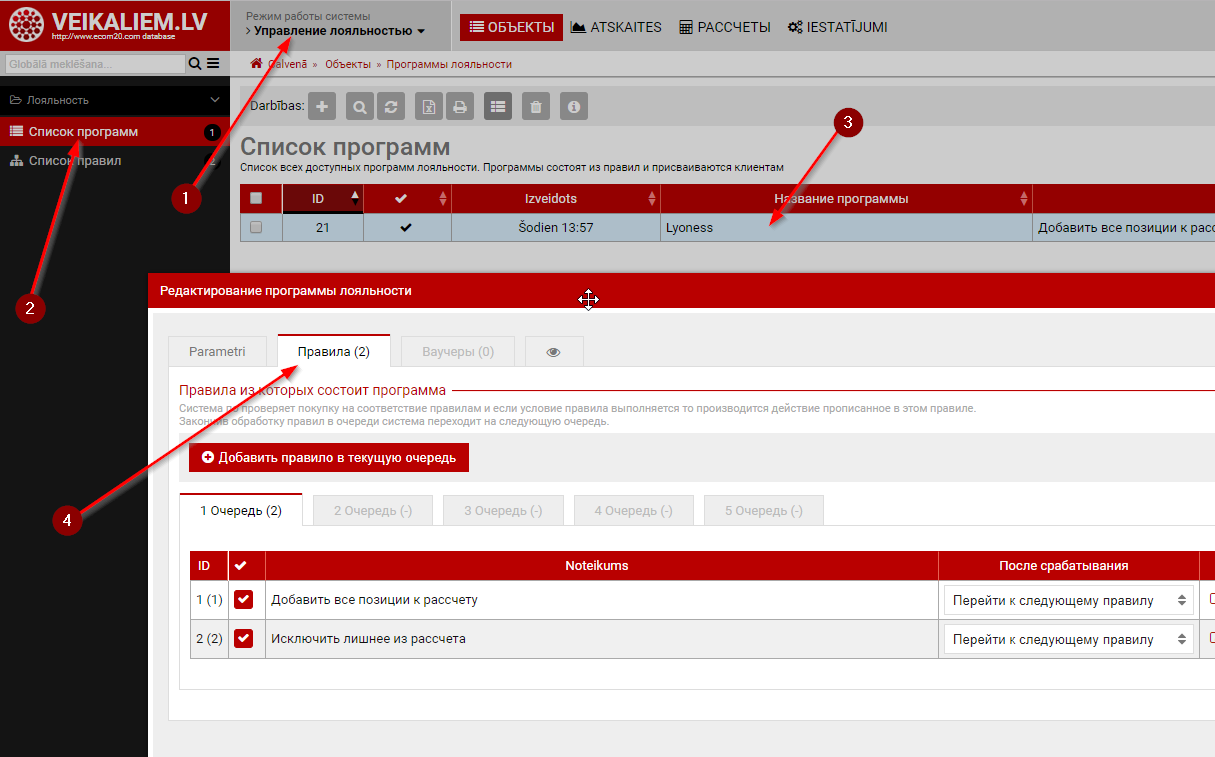Screen dimensions: 1215x757
Task: Open the info icon in Darbības toolbar
Action: click(573, 106)
